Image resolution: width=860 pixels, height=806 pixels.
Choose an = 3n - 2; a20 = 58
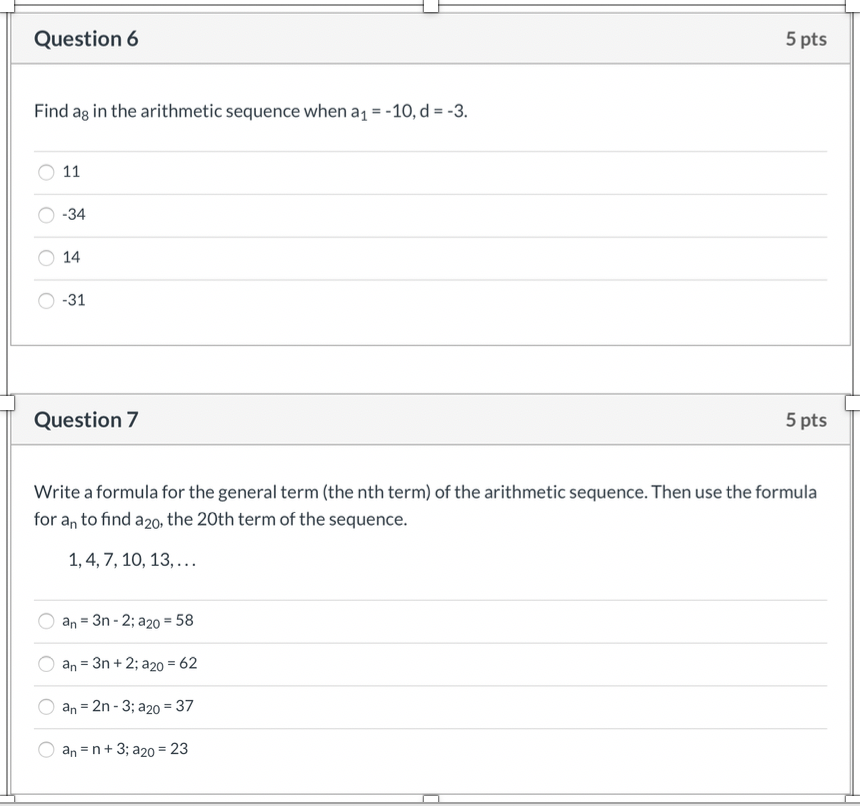(x=46, y=621)
